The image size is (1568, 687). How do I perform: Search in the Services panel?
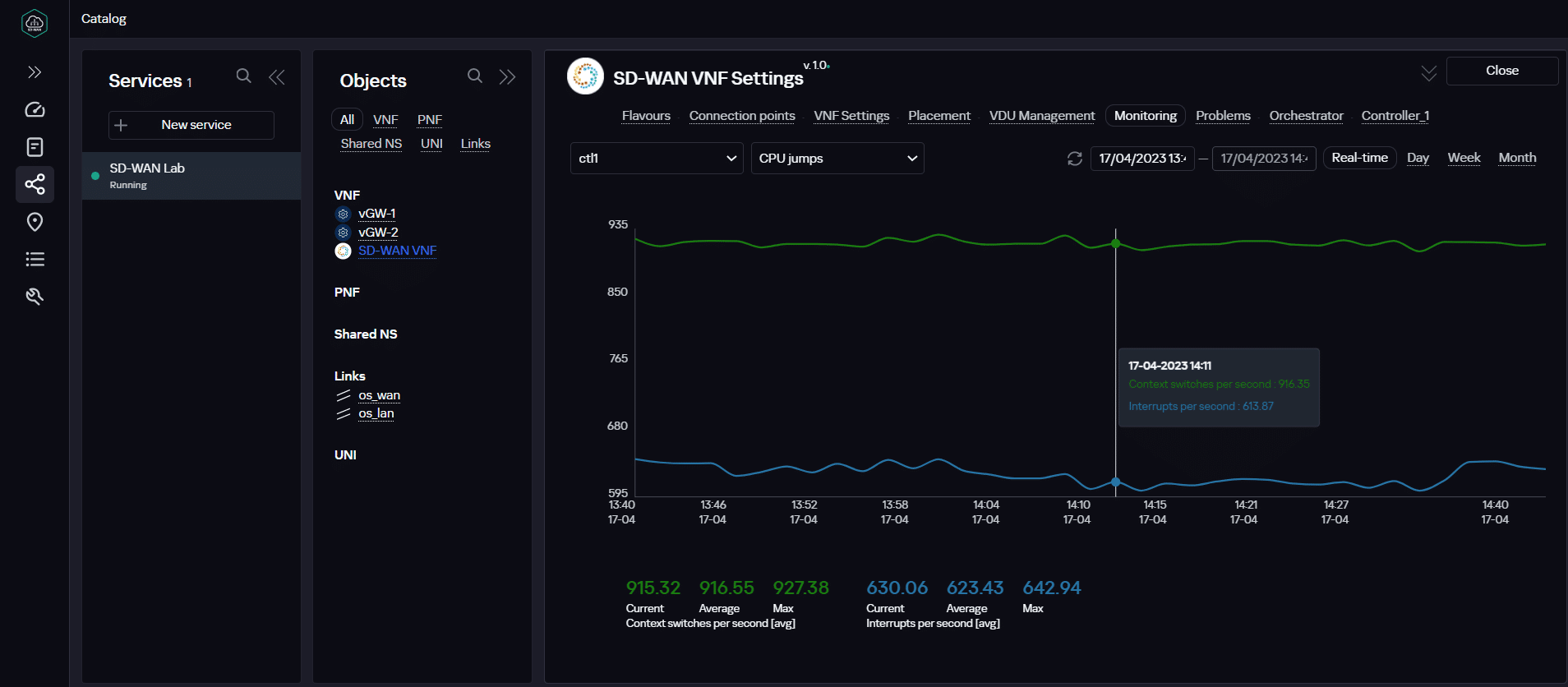tap(243, 76)
